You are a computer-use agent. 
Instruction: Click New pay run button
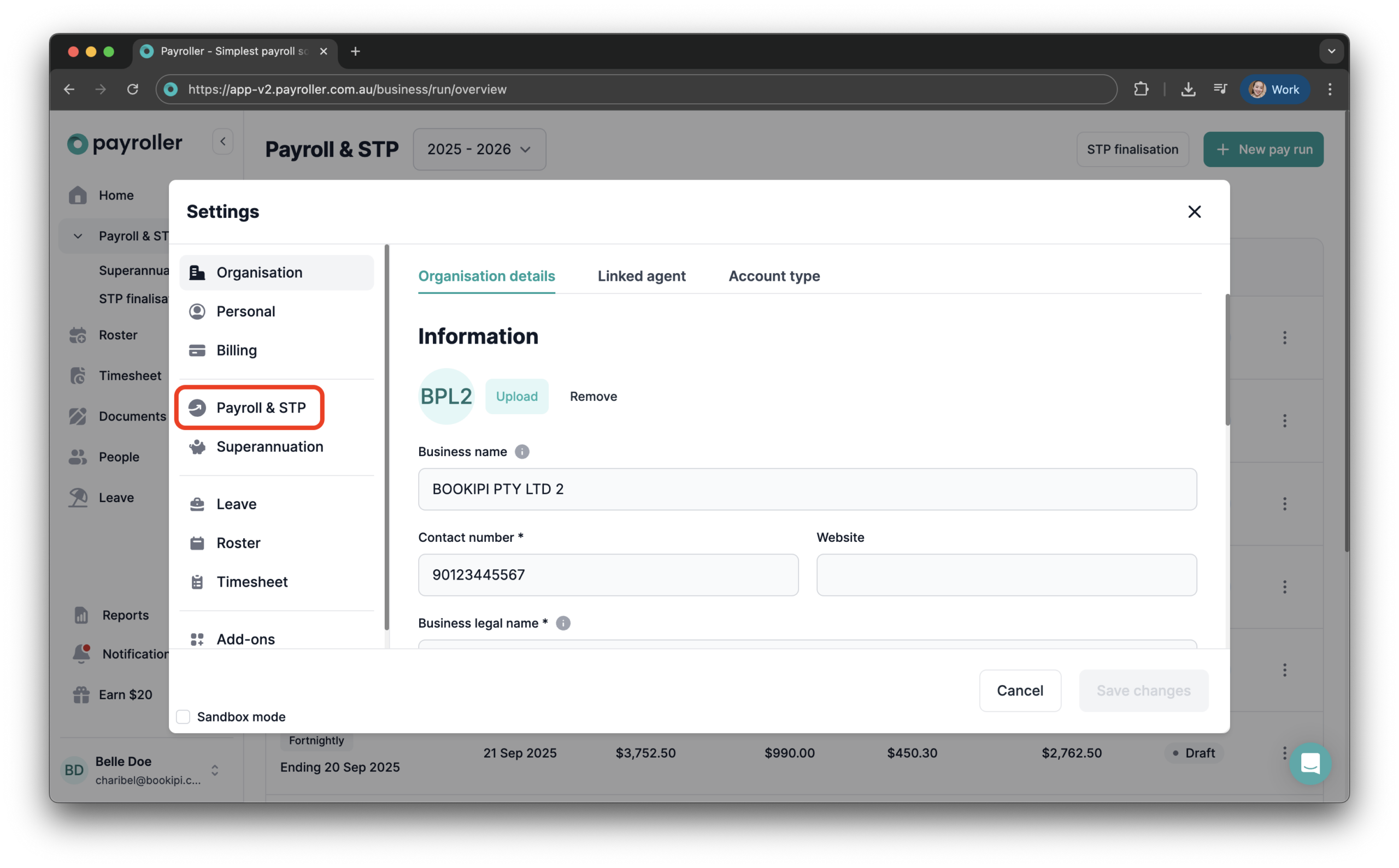pos(1264,149)
